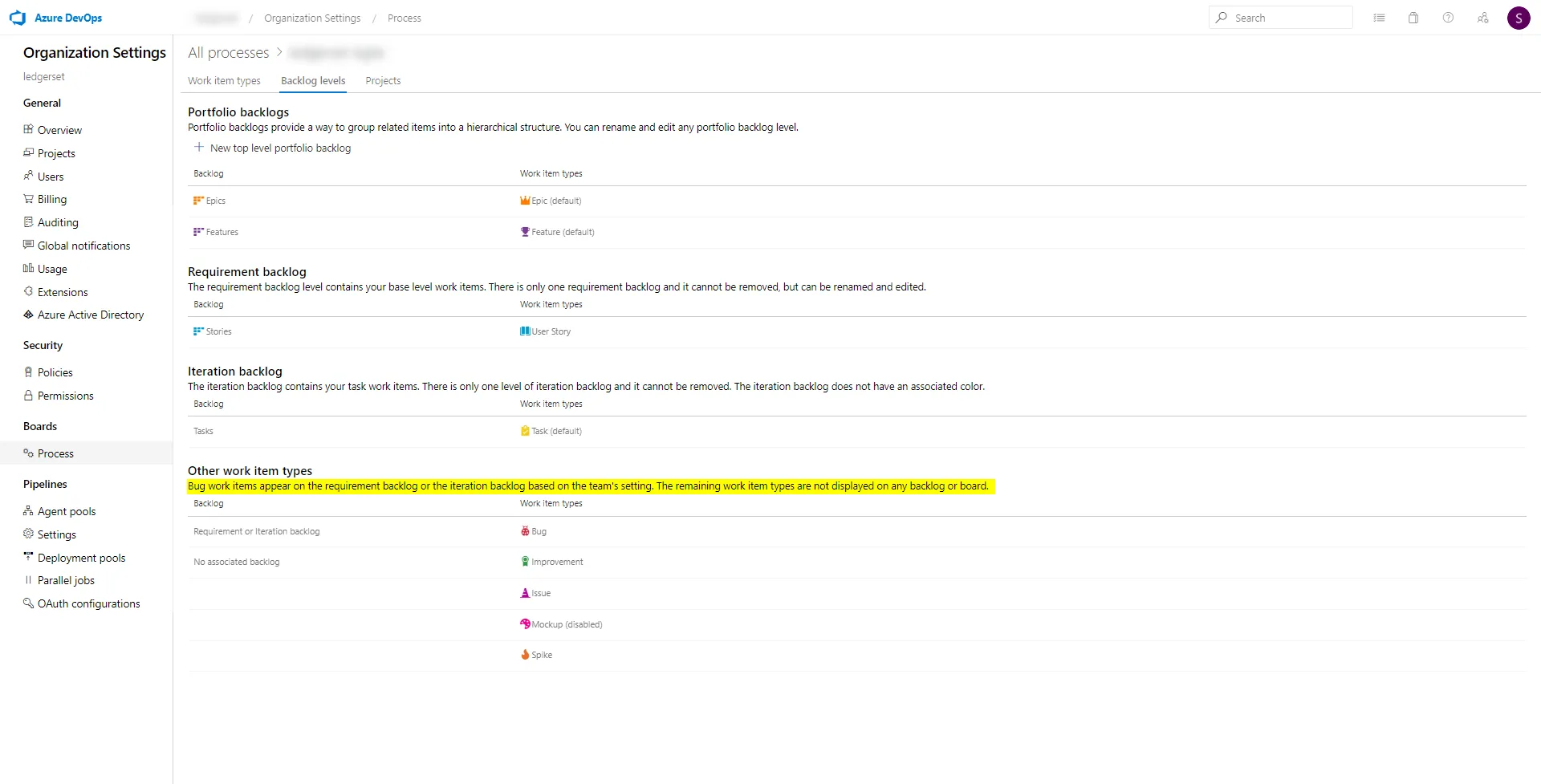Click the Global notifications icon

point(29,245)
